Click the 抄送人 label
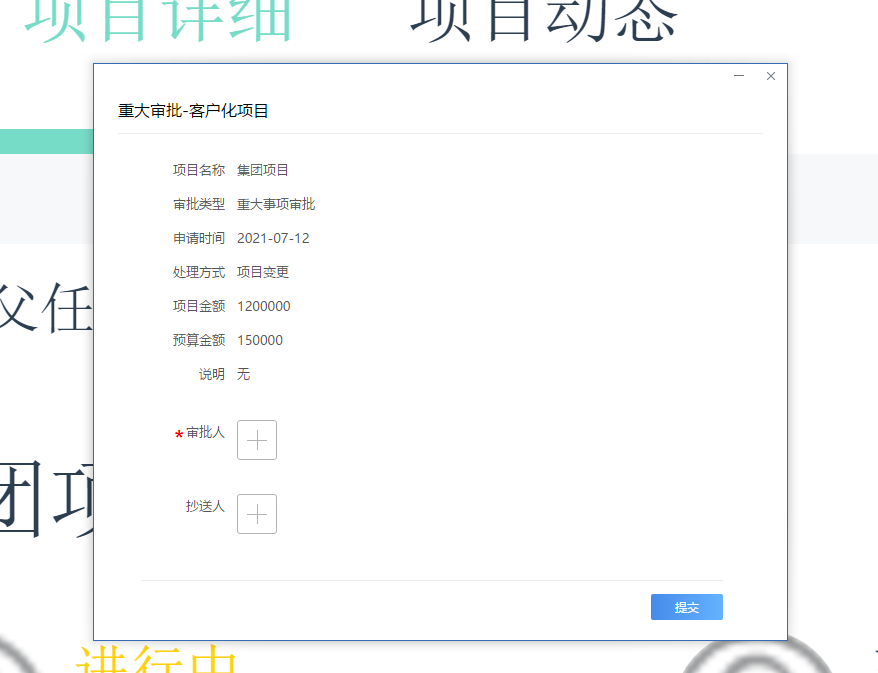Image resolution: width=878 pixels, height=673 pixels. point(205,506)
